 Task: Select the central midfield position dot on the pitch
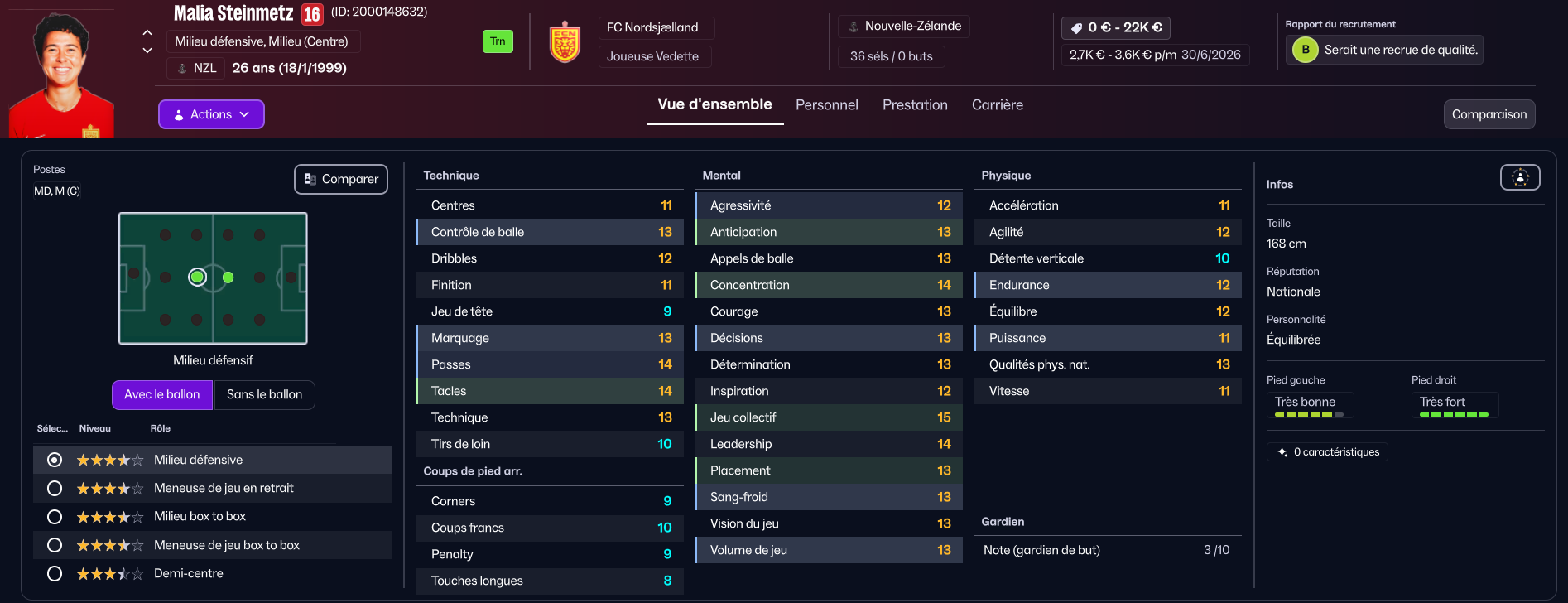228,277
